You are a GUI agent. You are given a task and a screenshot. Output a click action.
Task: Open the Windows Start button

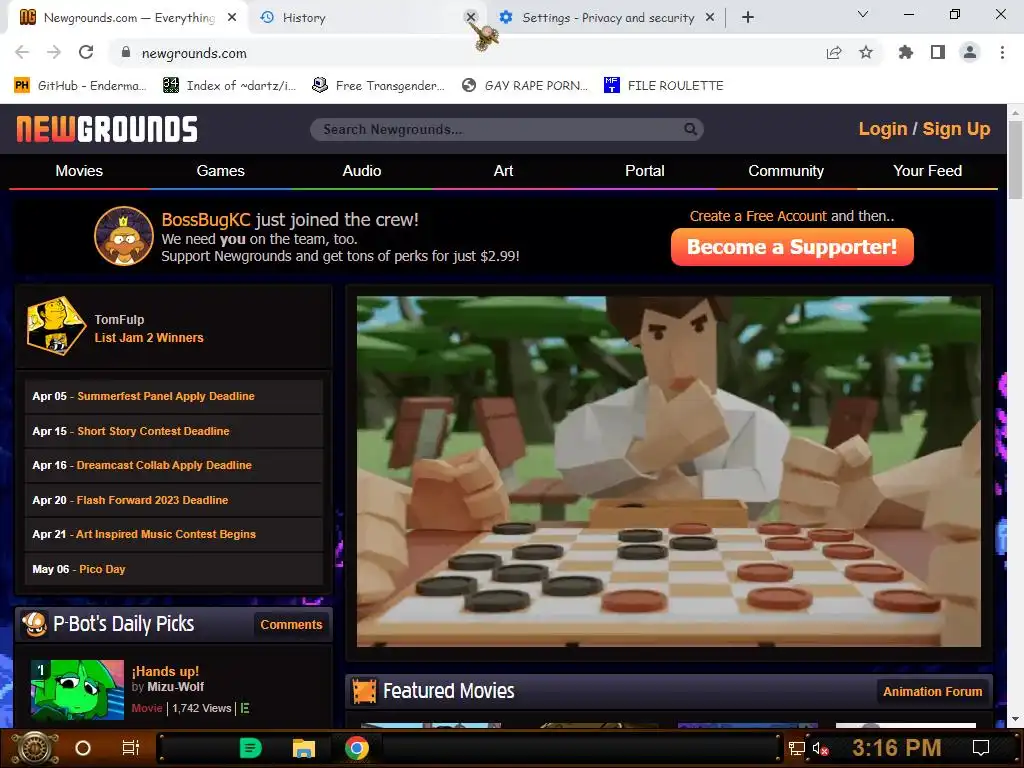click(35, 748)
